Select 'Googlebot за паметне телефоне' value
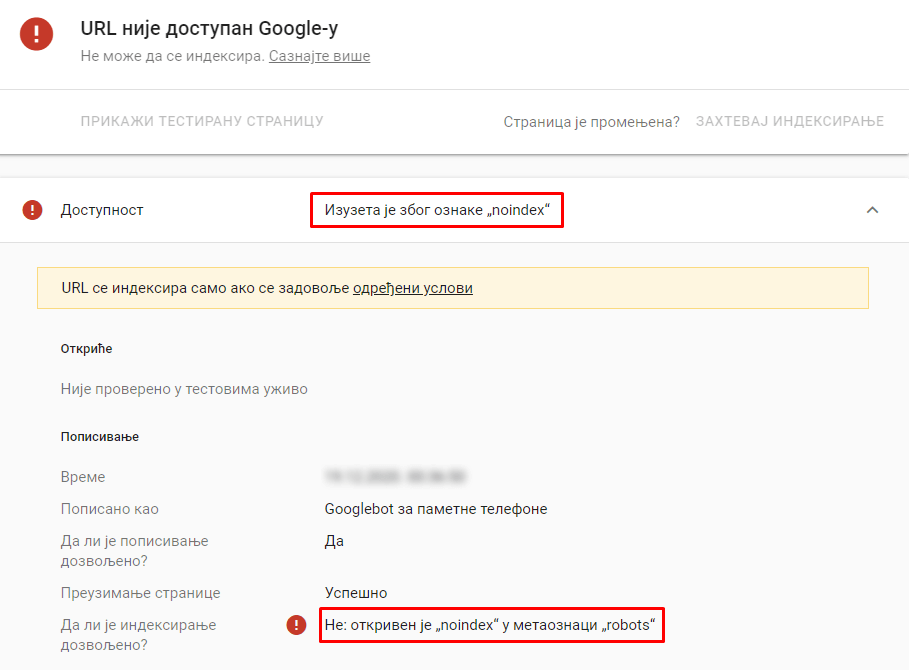 point(436,509)
